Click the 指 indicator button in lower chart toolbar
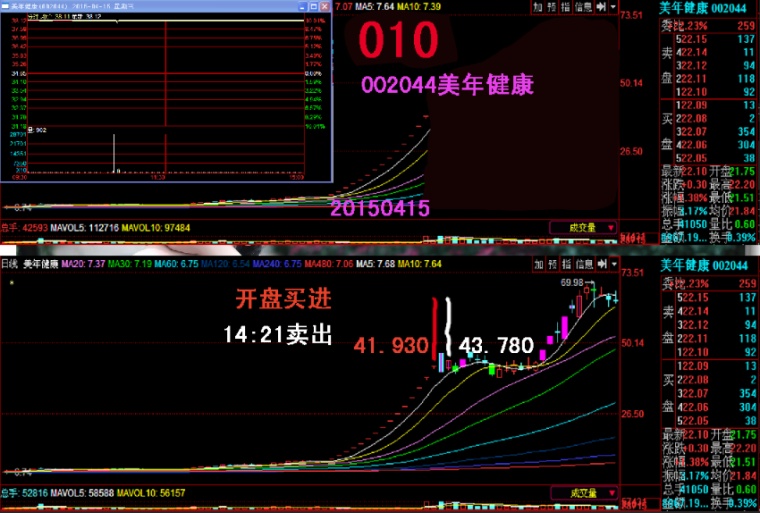Viewport: 760px width, 513px height. pos(566,264)
